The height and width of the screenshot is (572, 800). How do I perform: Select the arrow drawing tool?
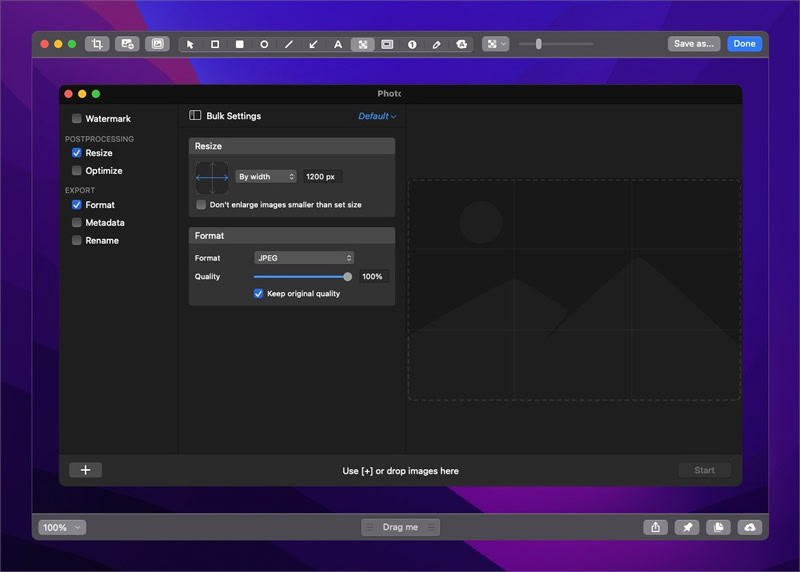click(x=313, y=44)
